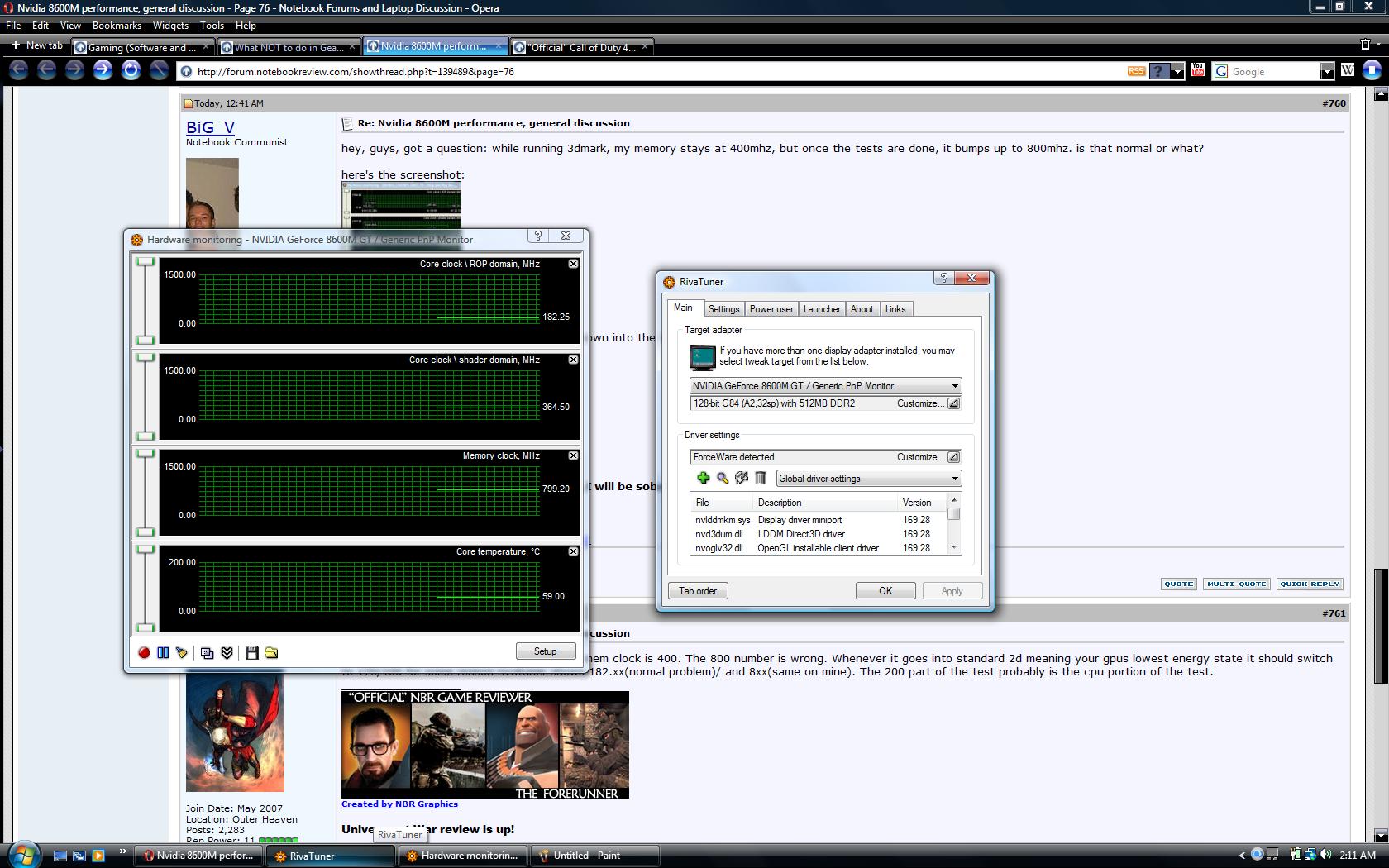Click the first back arrow in Opera
Viewport: 1389px width, 868px height.
(x=18, y=70)
